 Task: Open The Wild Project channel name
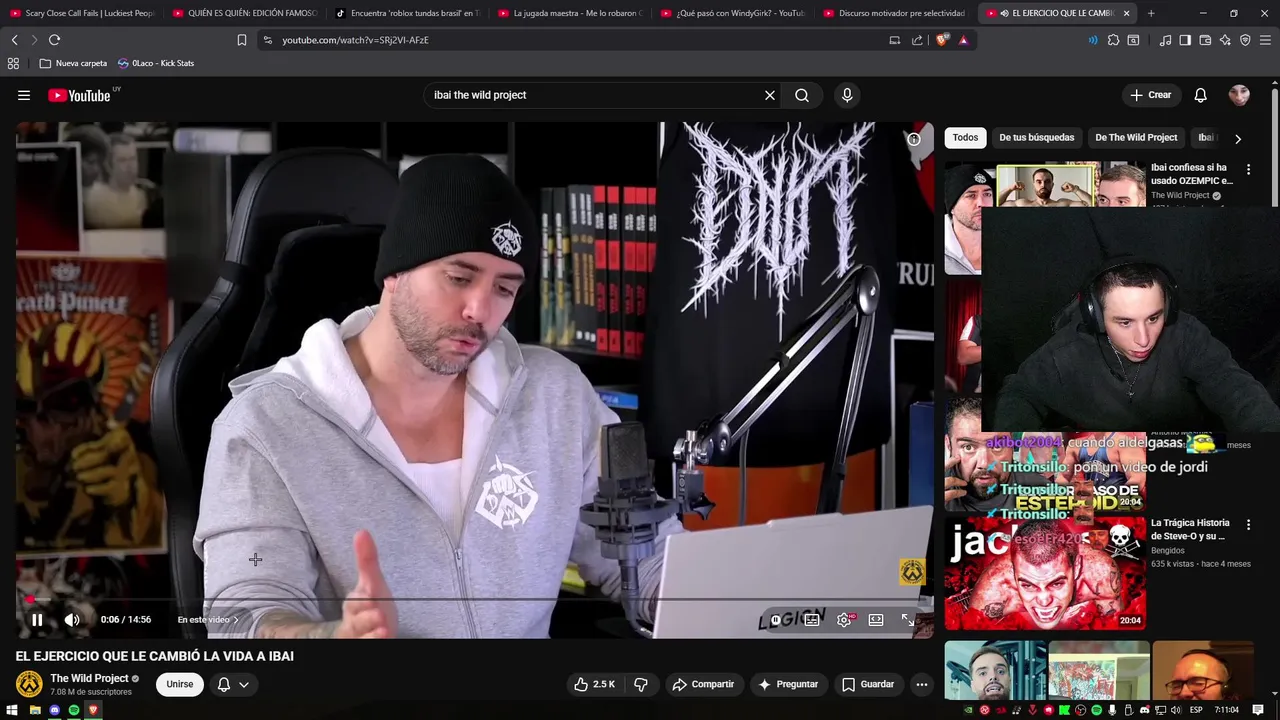coord(90,678)
